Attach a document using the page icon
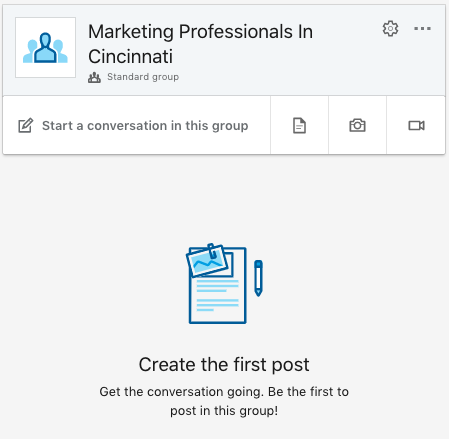 [299, 126]
